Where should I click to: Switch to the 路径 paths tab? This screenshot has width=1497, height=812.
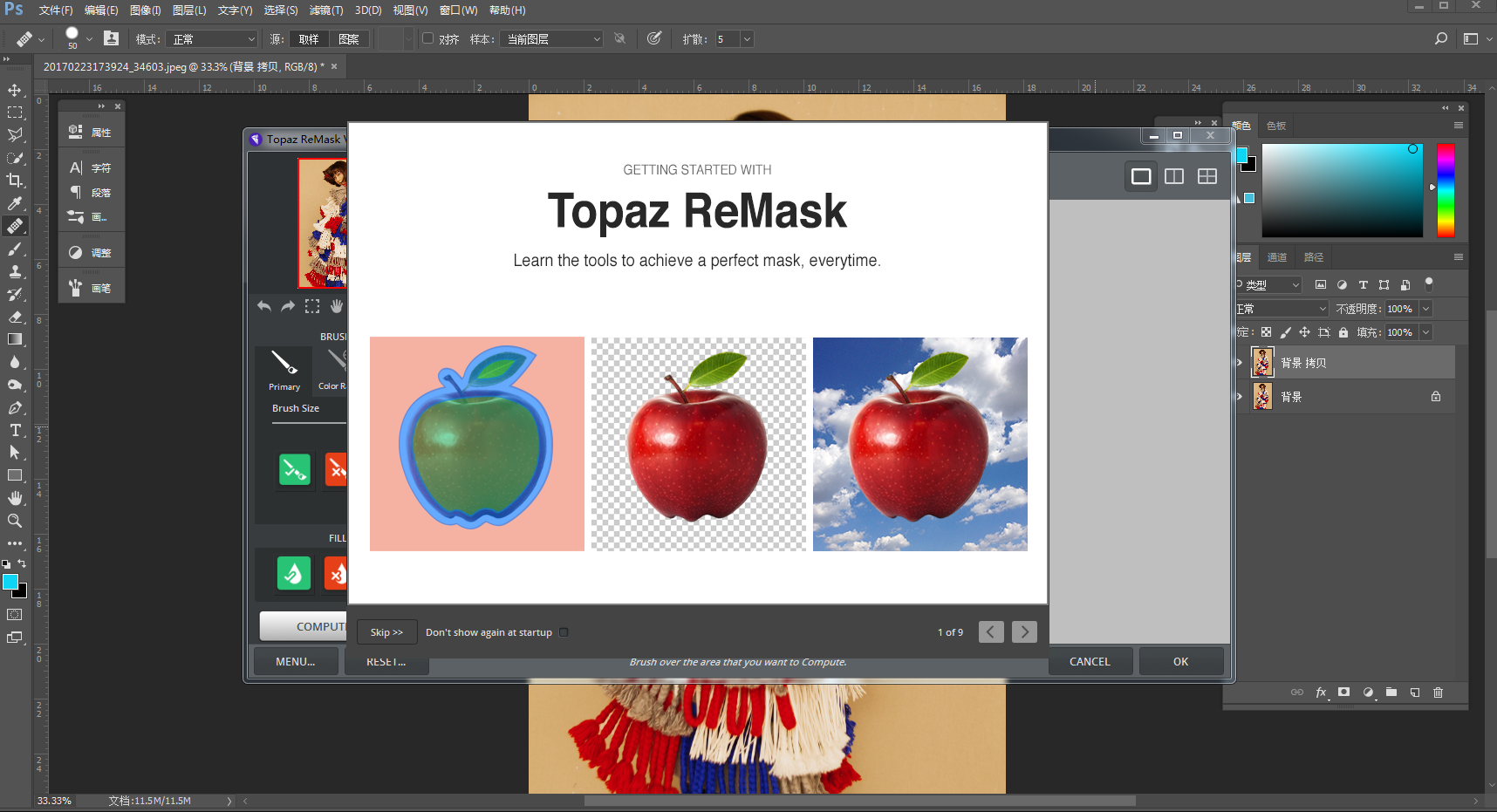(1314, 257)
